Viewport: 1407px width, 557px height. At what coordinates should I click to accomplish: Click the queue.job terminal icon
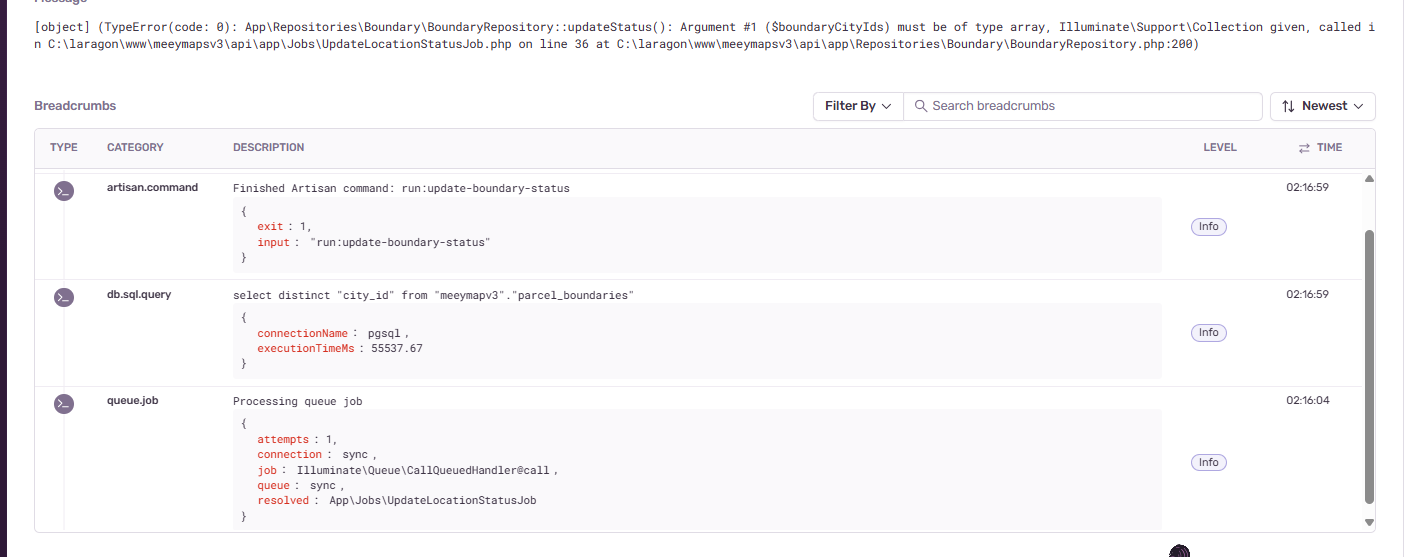click(64, 403)
